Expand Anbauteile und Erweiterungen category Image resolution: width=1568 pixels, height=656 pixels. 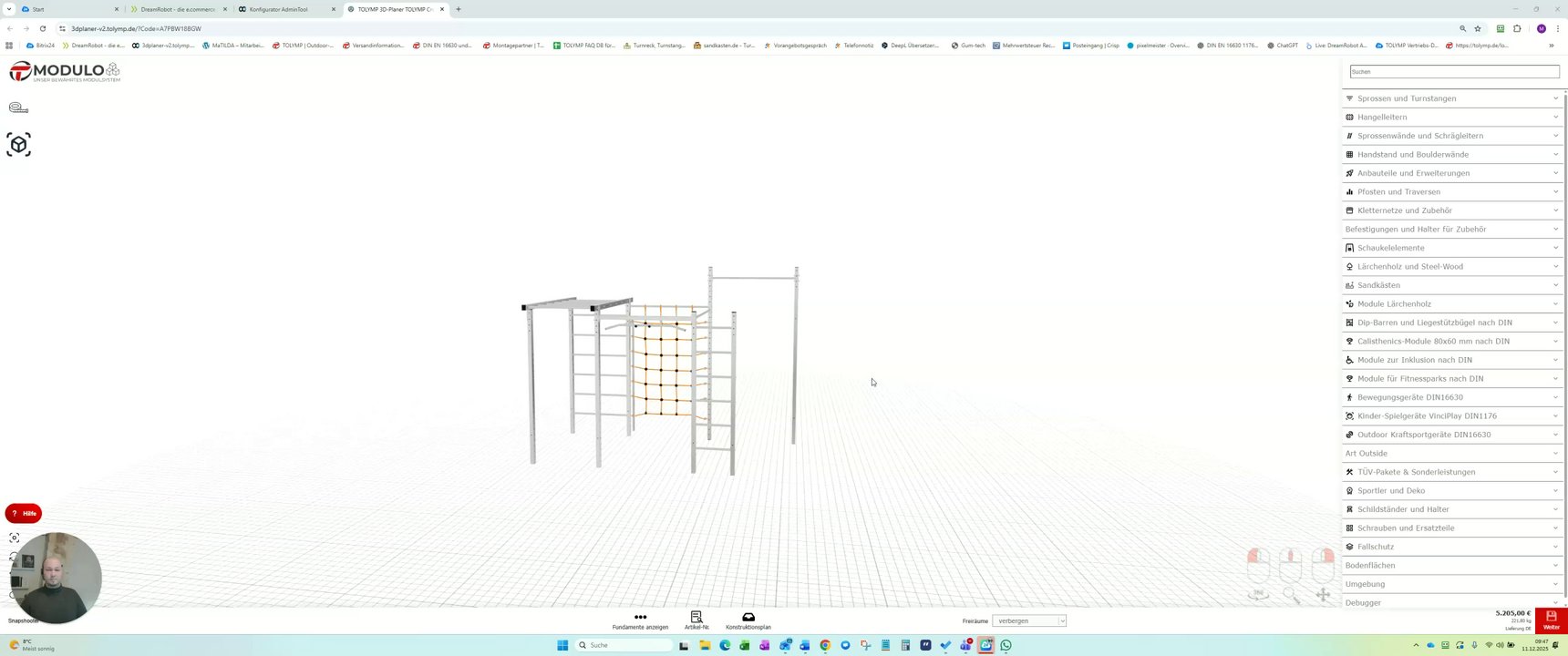pos(1452,173)
